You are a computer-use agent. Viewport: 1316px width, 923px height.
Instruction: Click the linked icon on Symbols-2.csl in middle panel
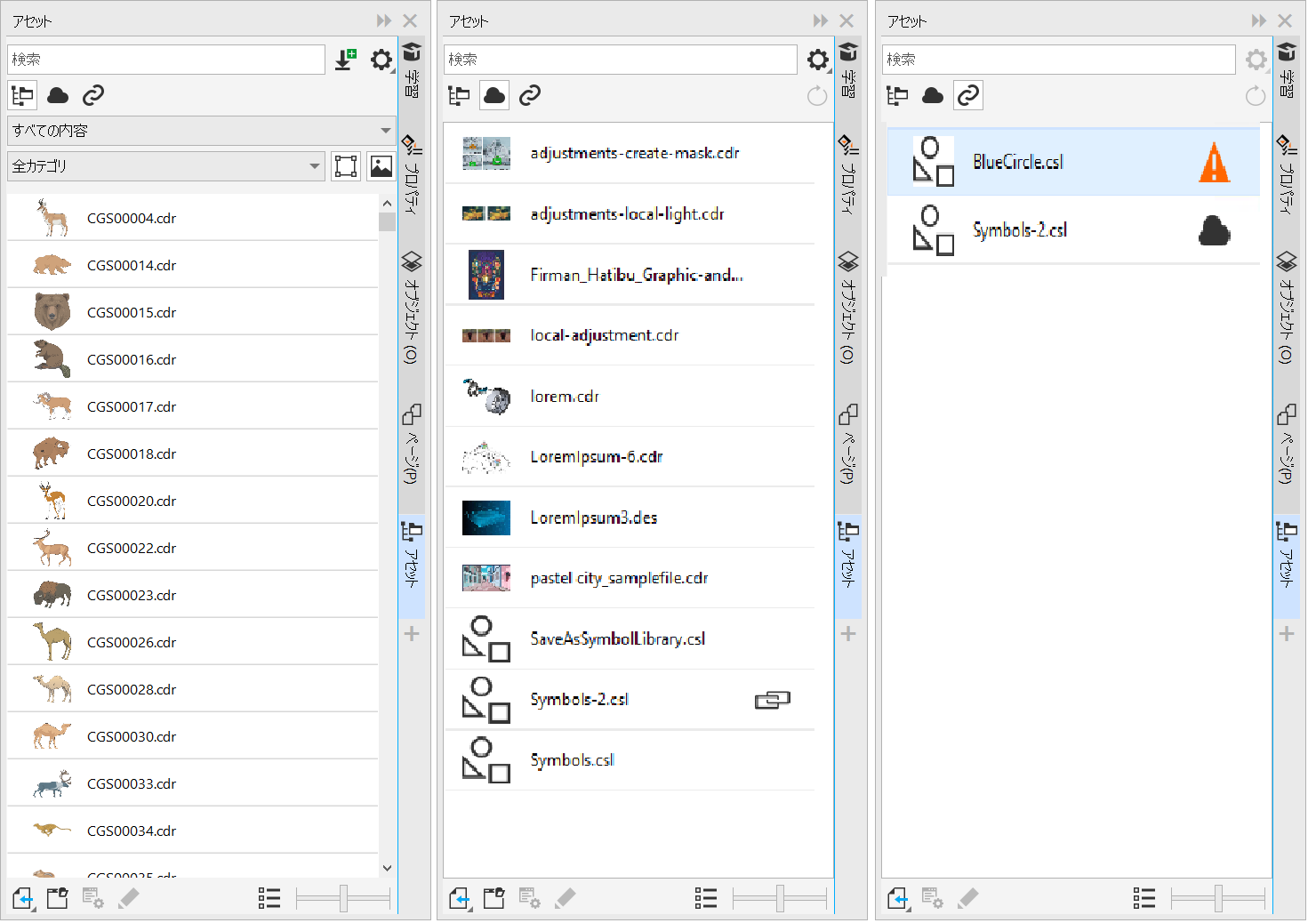tap(772, 701)
